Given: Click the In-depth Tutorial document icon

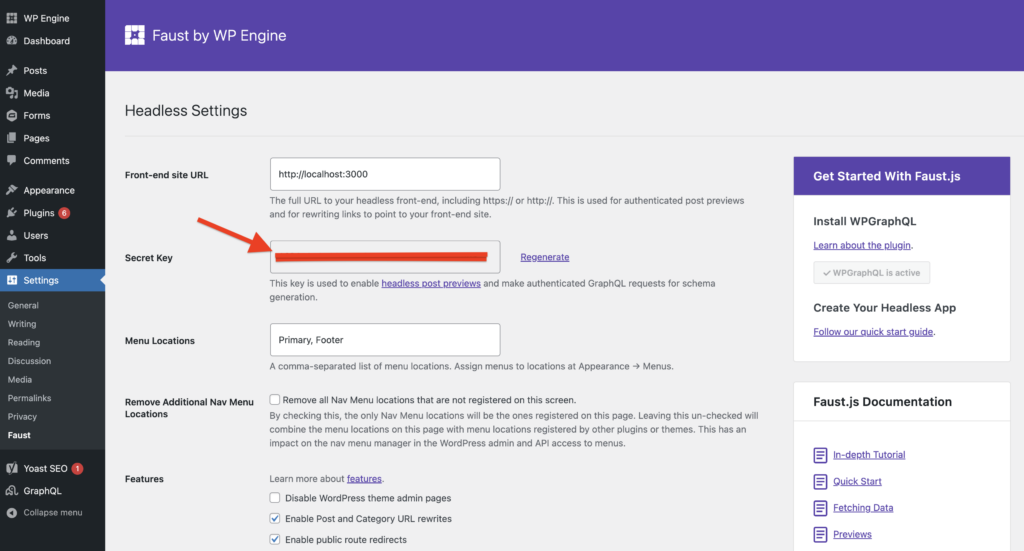Looking at the screenshot, I should [x=820, y=455].
